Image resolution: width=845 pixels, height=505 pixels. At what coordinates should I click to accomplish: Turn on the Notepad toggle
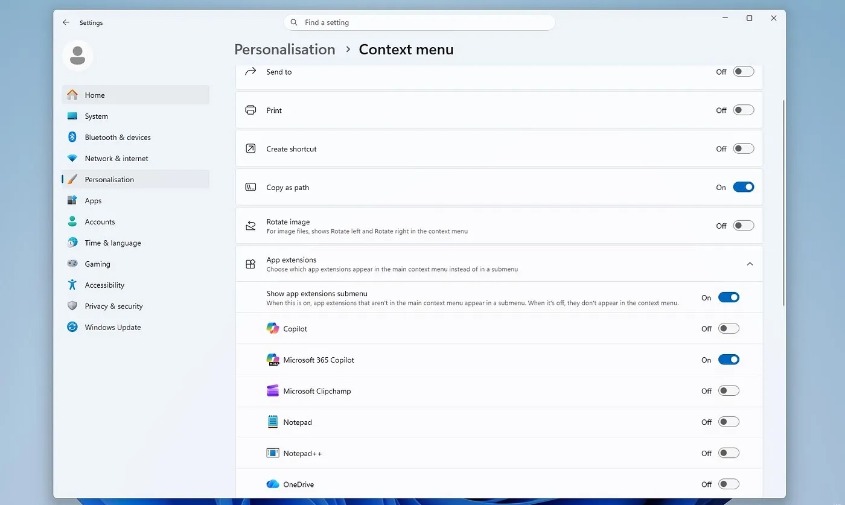tap(729, 422)
